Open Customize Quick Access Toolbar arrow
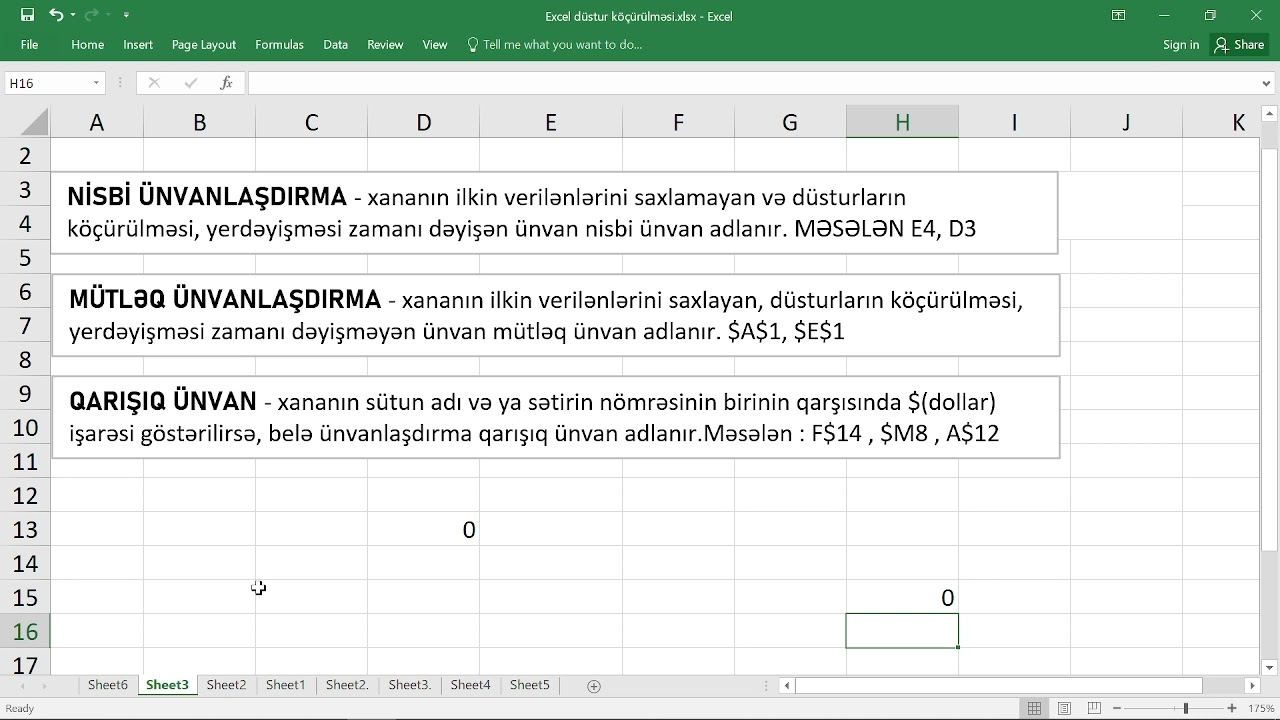Image resolution: width=1280 pixels, height=720 pixels. tap(126, 16)
